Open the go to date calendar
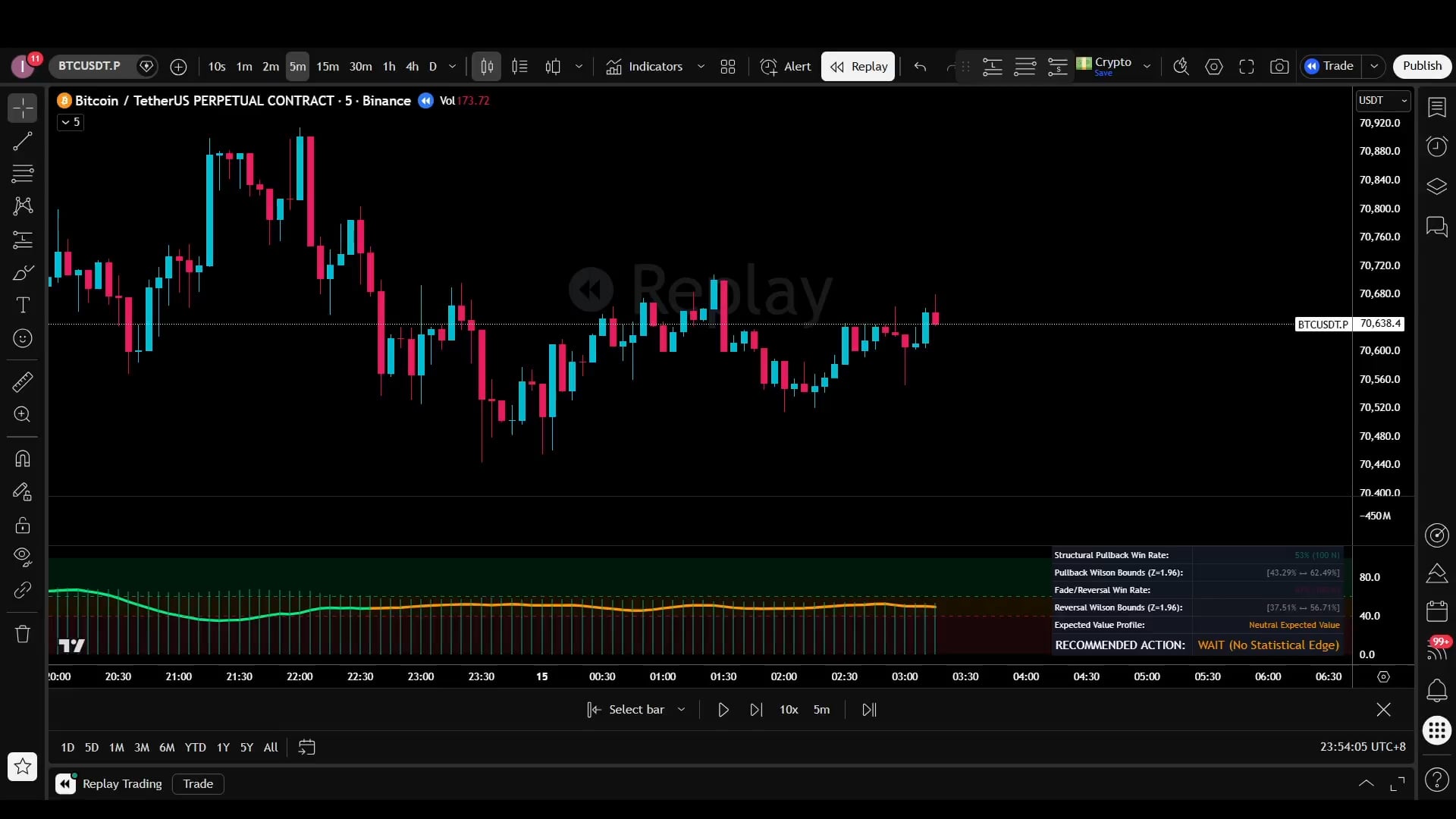1456x819 pixels. 306,748
